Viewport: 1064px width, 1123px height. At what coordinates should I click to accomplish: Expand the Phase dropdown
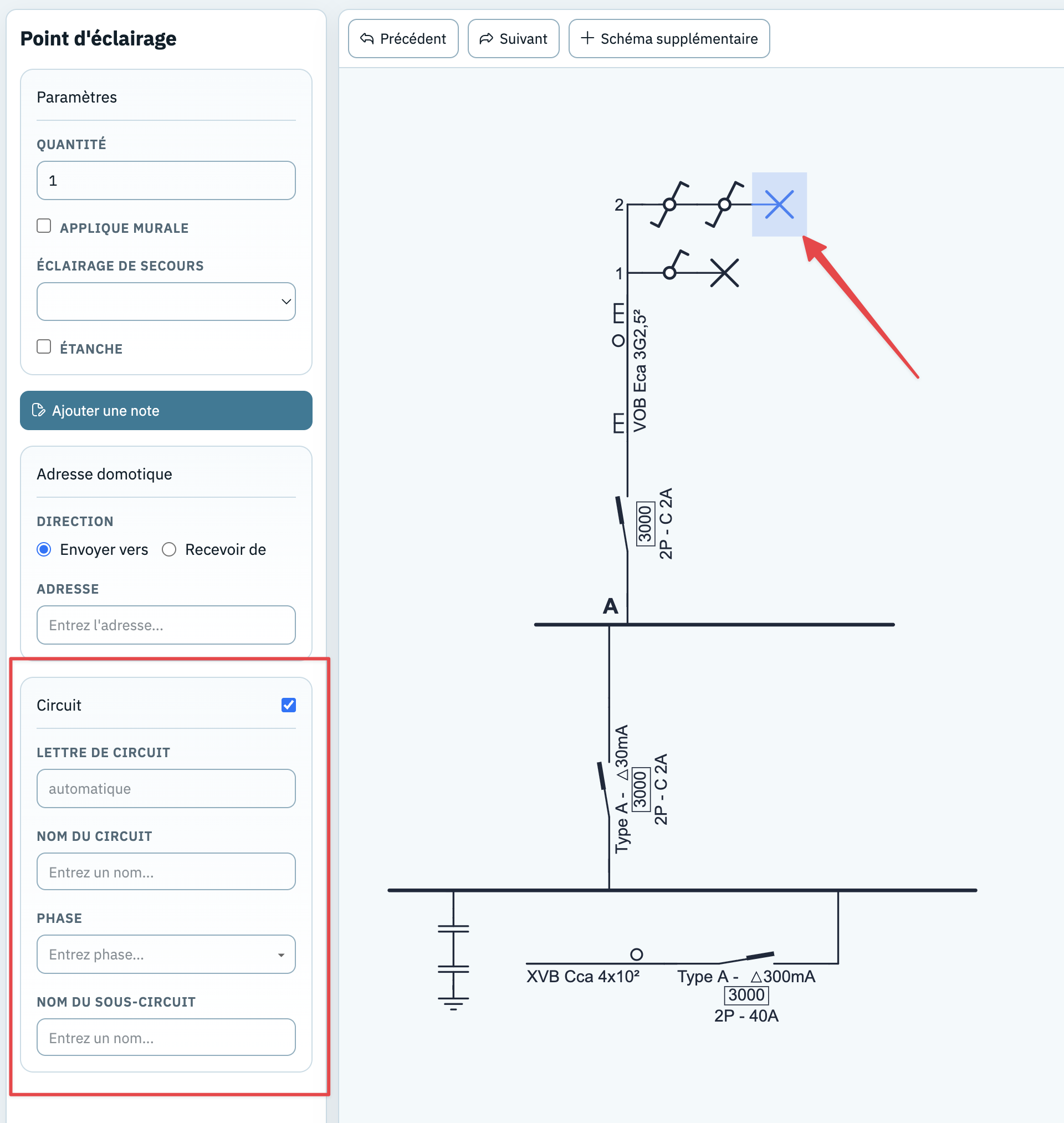coord(166,954)
